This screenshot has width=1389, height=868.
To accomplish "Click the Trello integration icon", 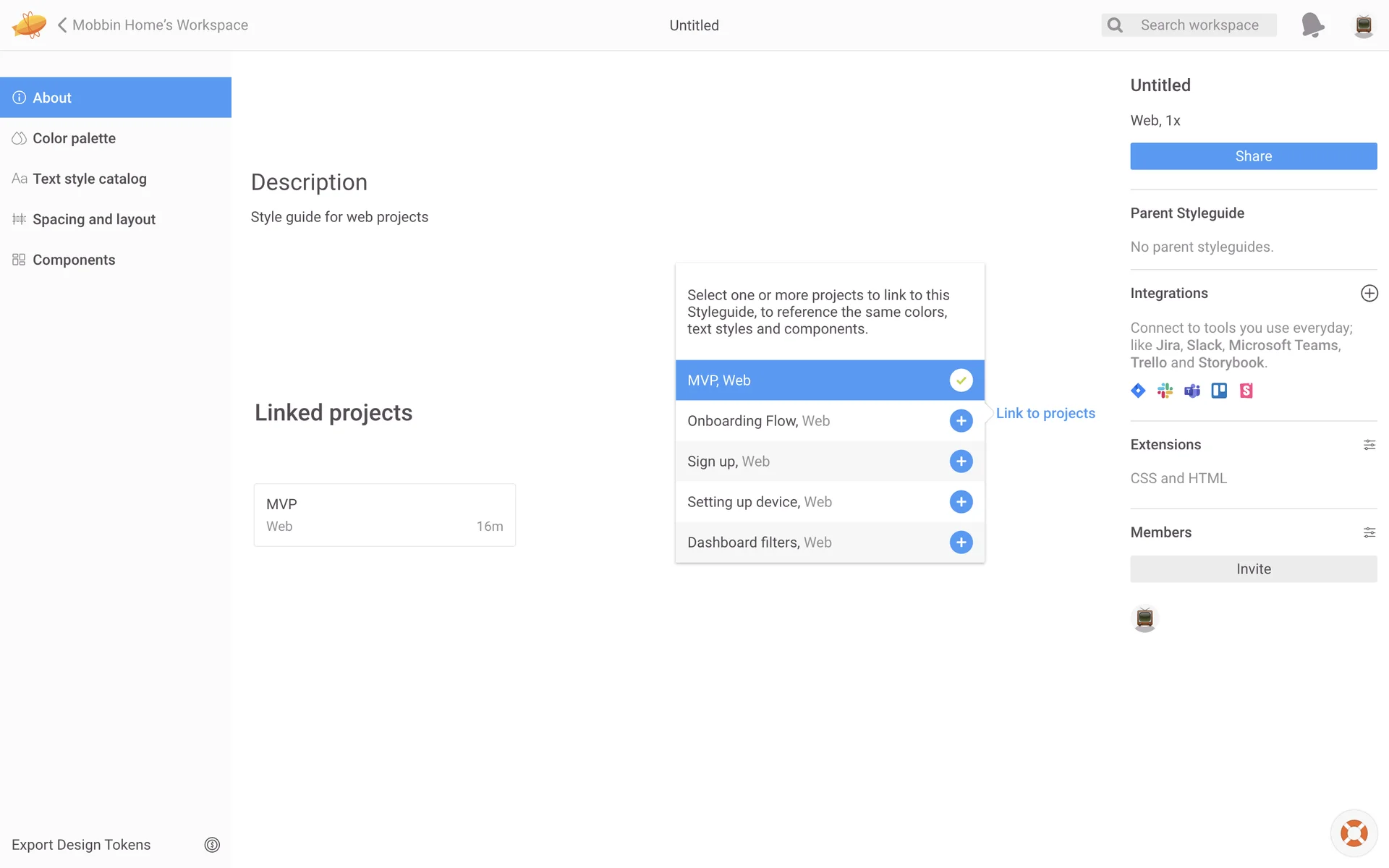I will pyautogui.click(x=1219, y=391).
